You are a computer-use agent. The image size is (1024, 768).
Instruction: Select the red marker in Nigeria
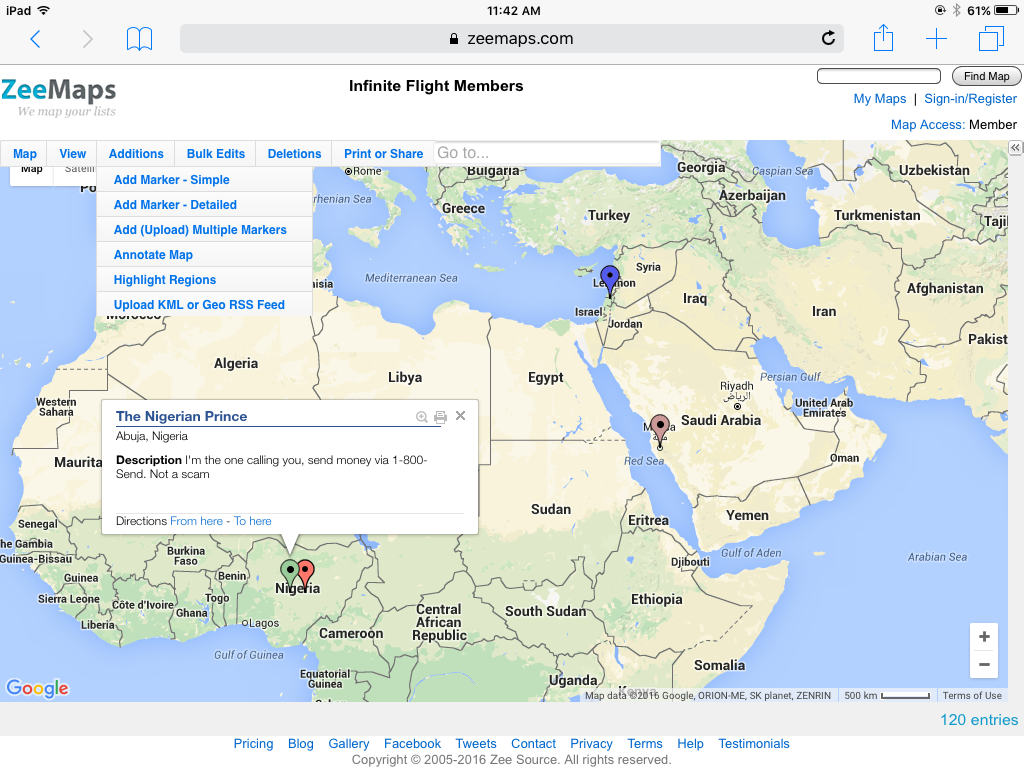(306, 575)
